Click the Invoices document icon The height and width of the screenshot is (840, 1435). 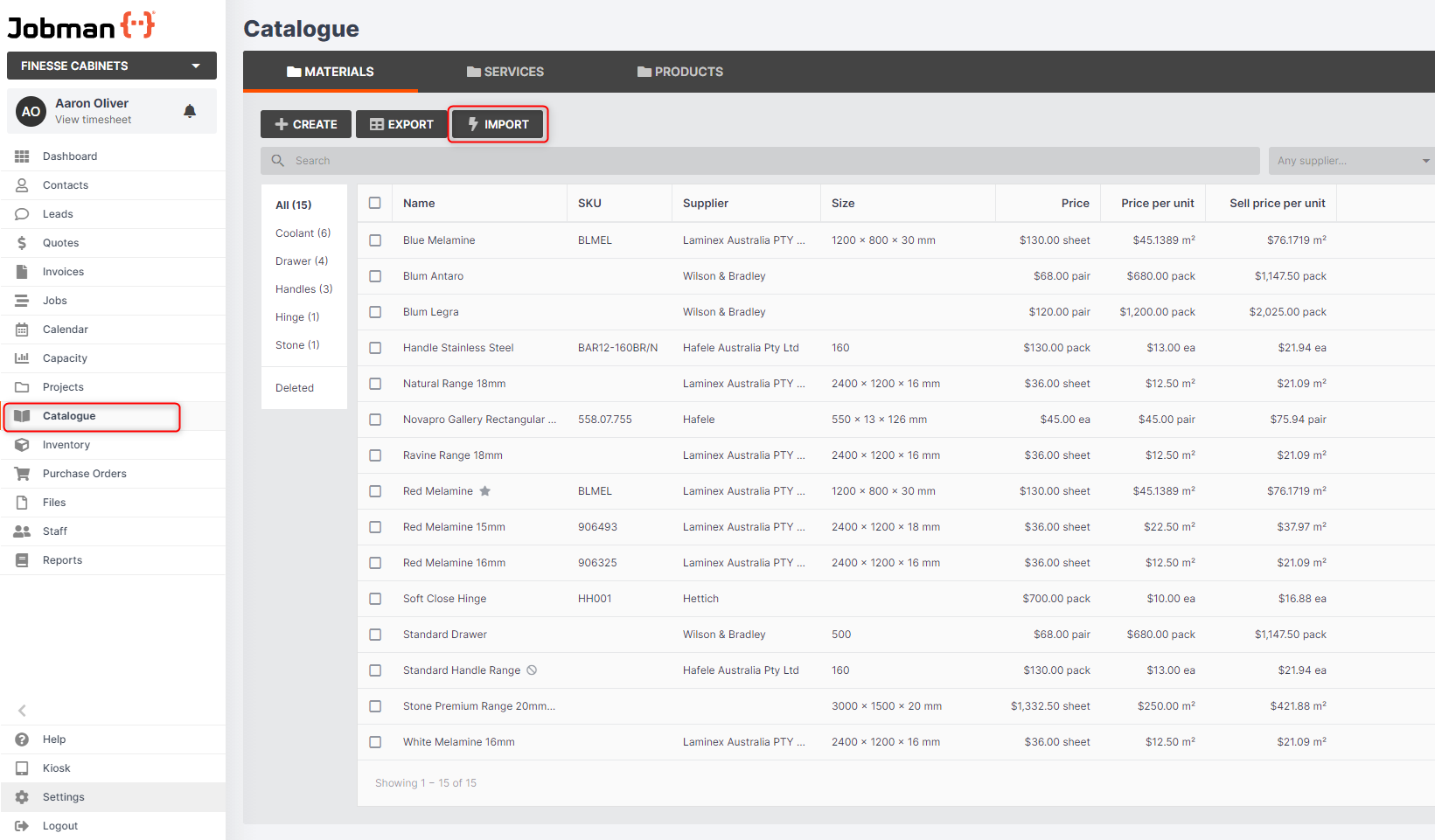22,272
